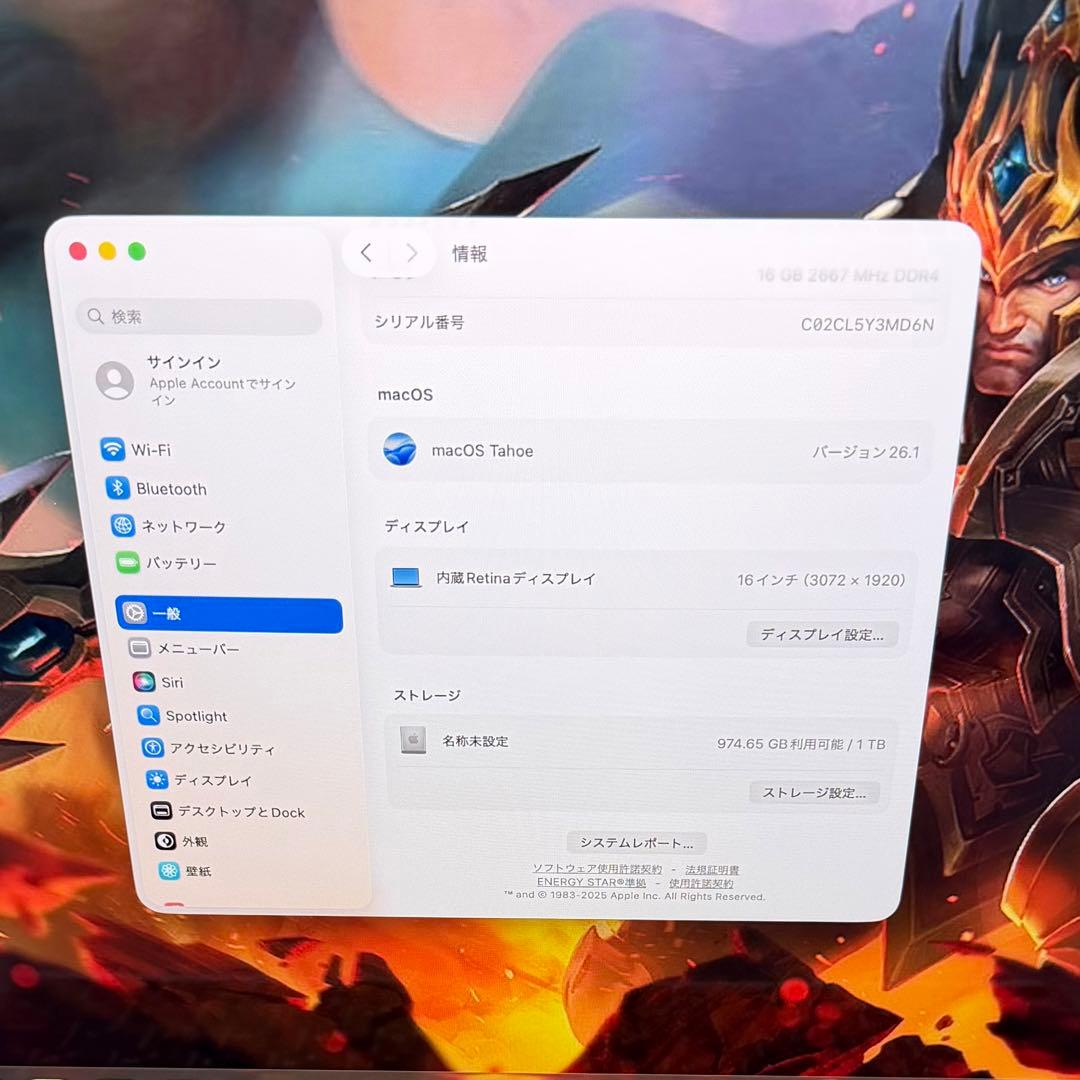Image resolution: width=1080 pixels, height=1080 pixels.
Task: Navigate back with the left arrow
Action: (x=366, y=253)
